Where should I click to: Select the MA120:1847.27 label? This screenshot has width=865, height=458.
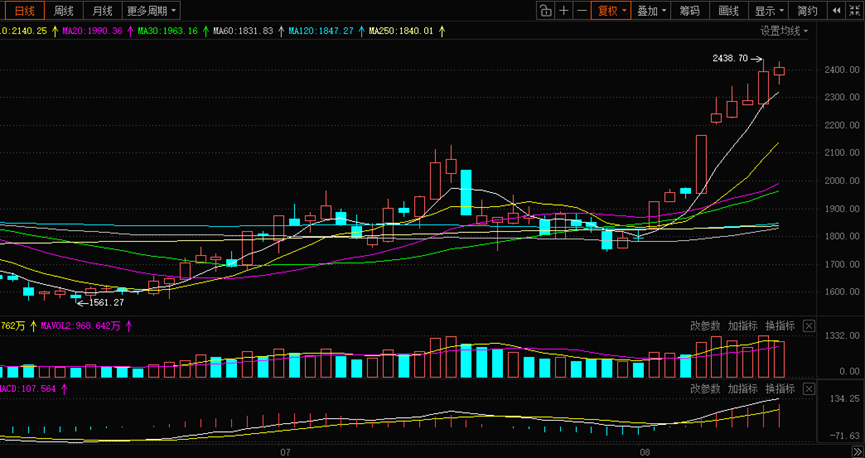click(x=321, y=31)
